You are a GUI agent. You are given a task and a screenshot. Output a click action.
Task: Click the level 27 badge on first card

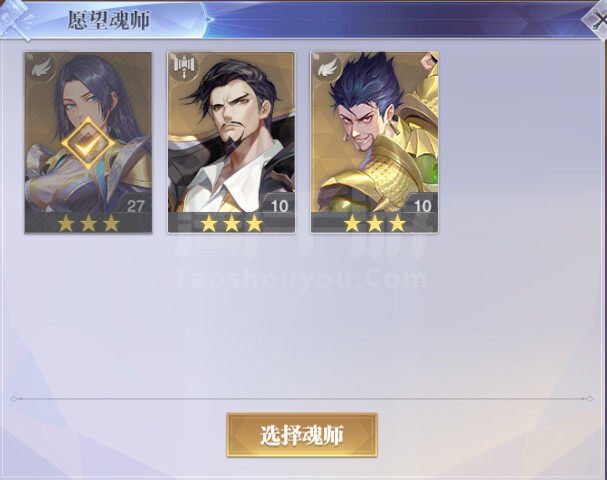[x=135, y=206]
